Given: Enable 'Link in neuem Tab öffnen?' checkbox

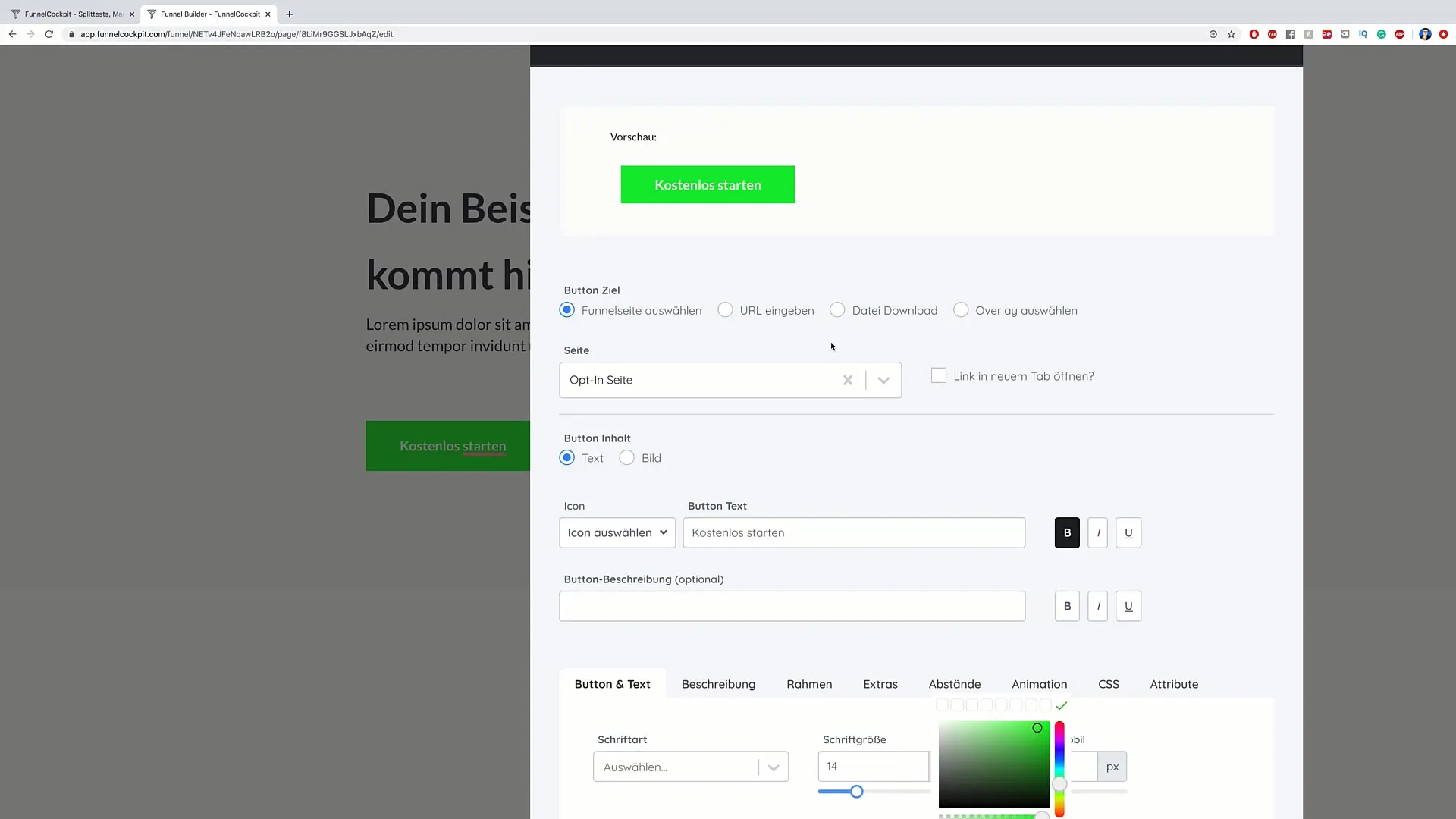Looking at the screenshot, I should coord(938,375).
